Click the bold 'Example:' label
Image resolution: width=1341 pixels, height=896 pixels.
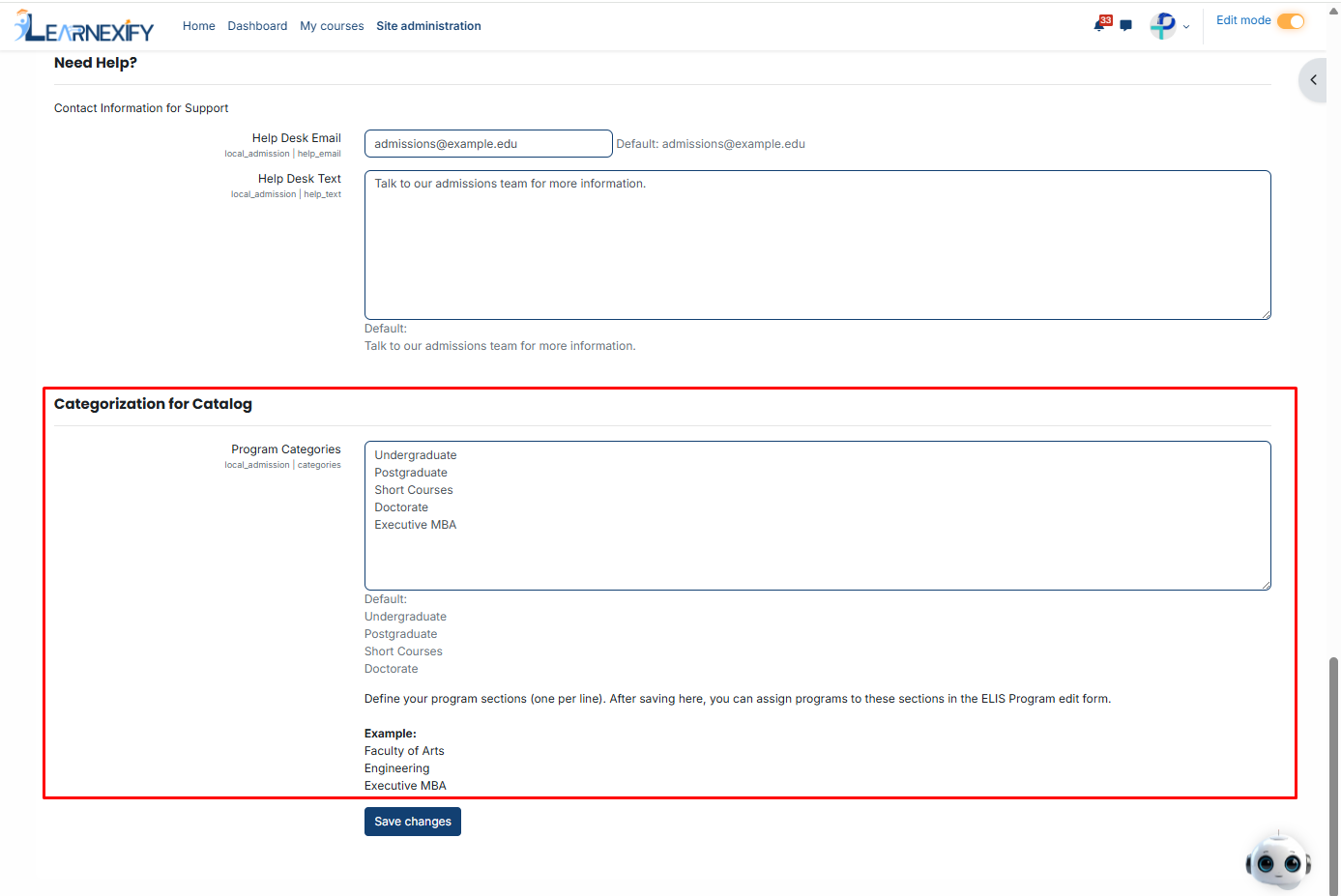pos(391,734)
